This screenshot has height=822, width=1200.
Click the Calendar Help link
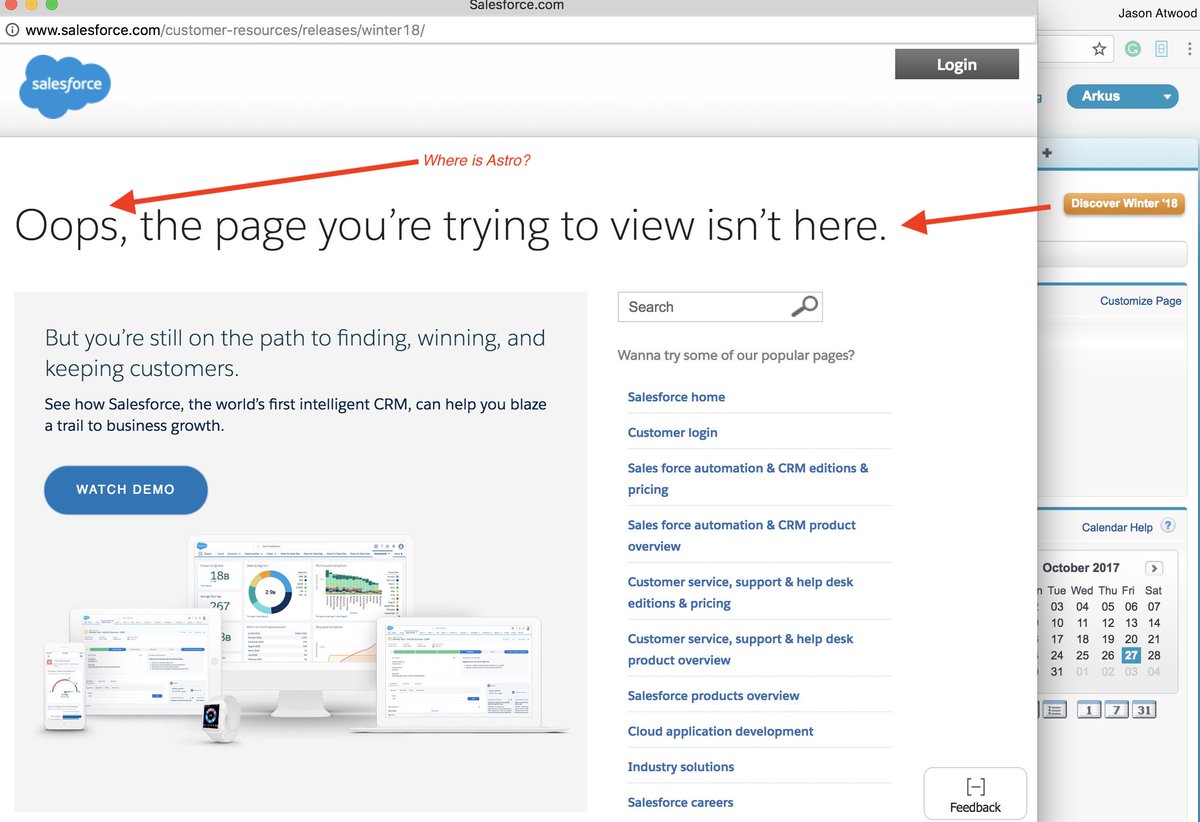point(1117,527)
